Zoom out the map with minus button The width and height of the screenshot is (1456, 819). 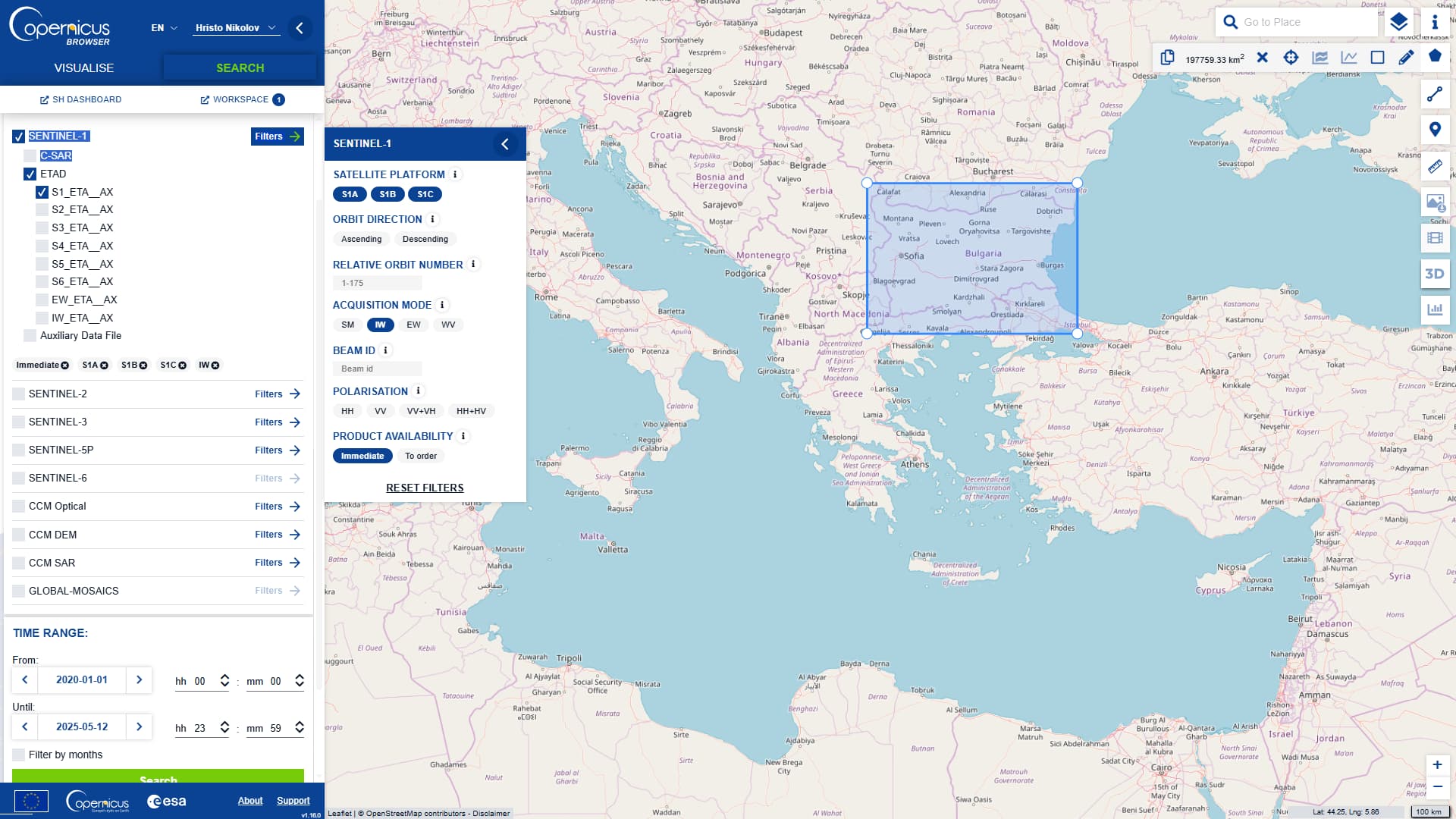click(1437, 787)
